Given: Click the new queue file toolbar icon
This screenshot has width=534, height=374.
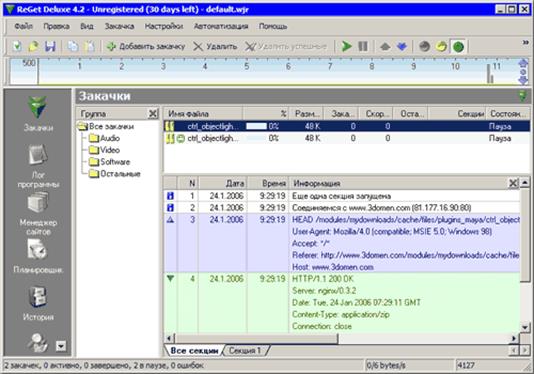Looking at the screenshot, I should (x=17, y=46).
